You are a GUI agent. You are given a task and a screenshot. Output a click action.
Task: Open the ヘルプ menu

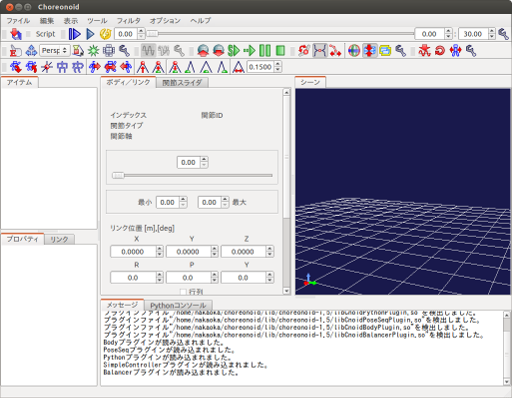click(201, 21)
